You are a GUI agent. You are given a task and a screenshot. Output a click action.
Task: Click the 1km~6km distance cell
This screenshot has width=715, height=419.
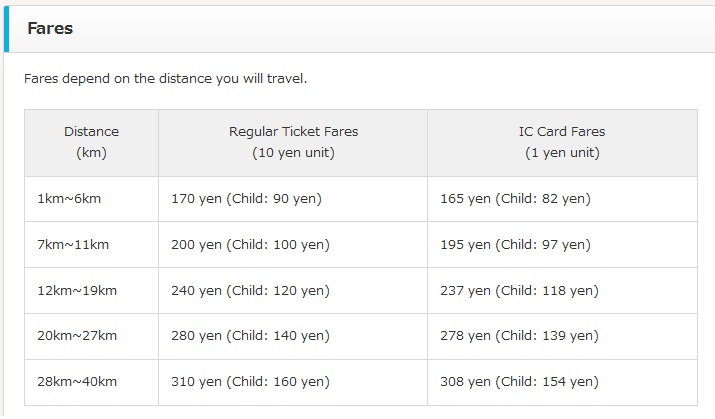(x=69, y=199)
